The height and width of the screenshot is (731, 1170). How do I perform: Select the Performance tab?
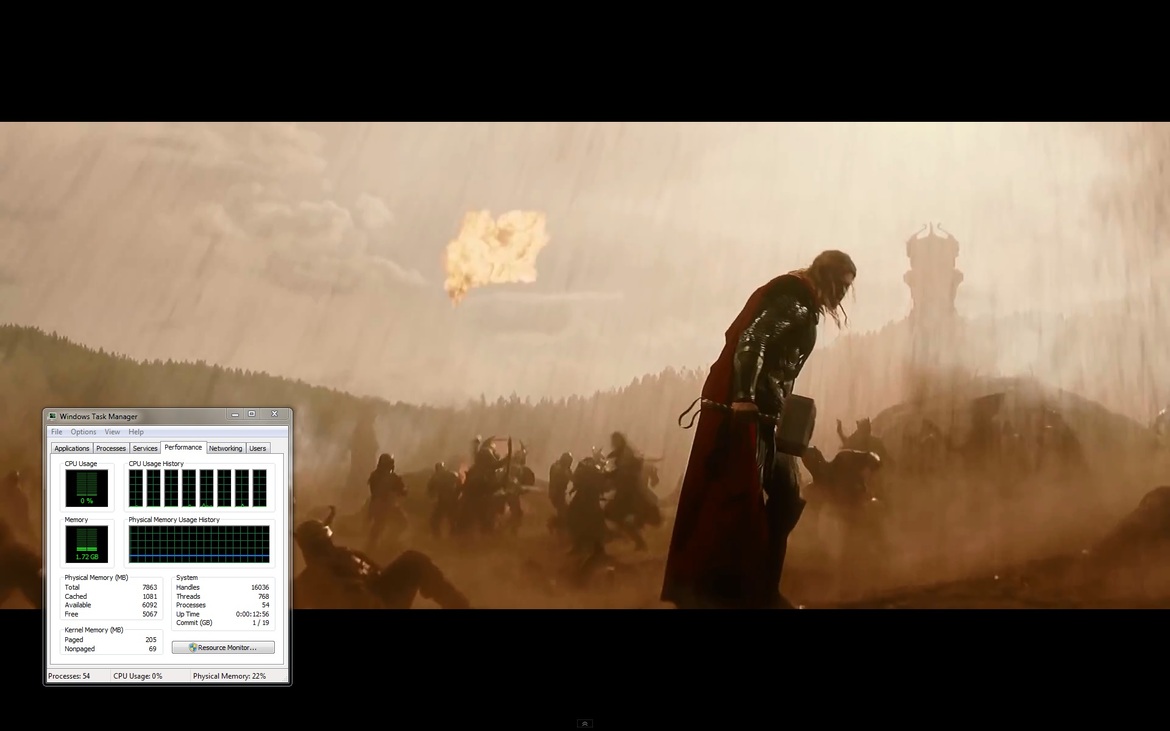(183, 448)
